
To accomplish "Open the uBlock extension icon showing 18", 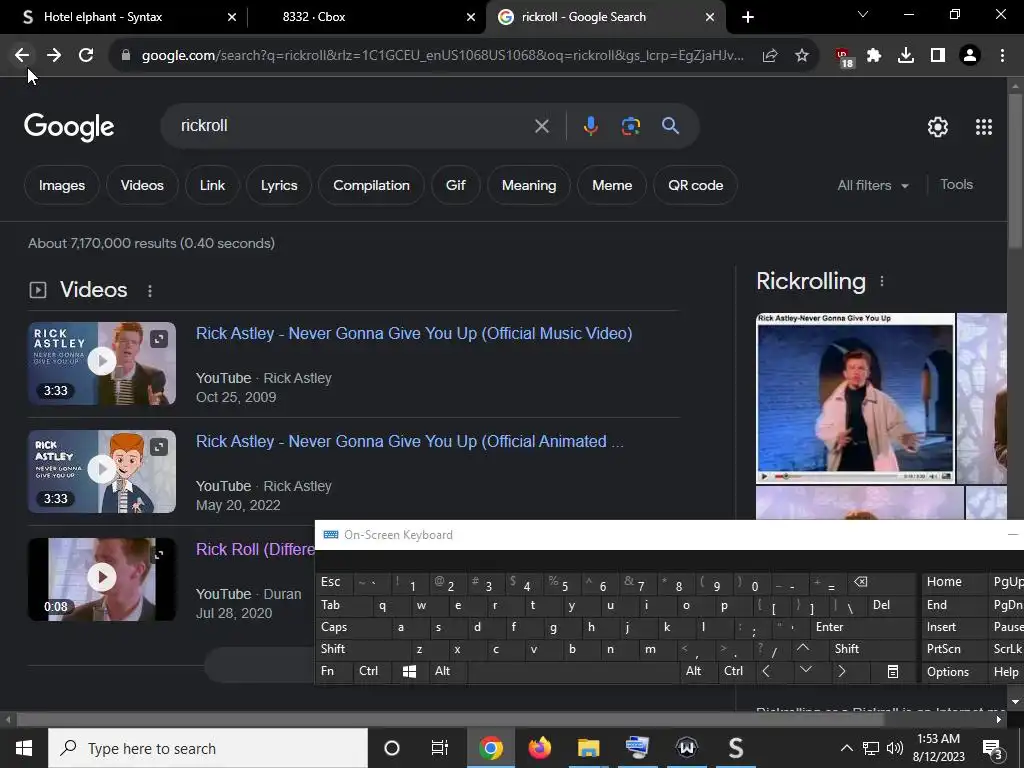I will (844, 57).
